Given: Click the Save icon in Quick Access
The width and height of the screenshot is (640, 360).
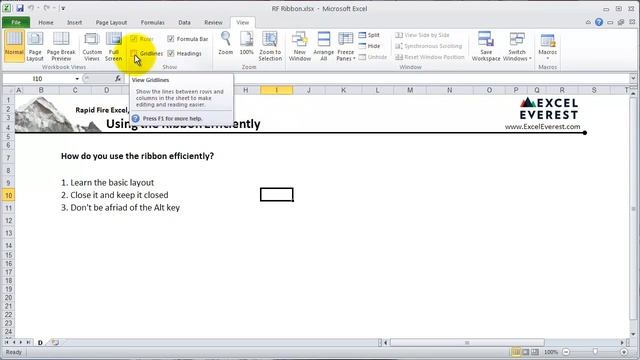Looking at the screenshot, I should click(x=20, y=8).
